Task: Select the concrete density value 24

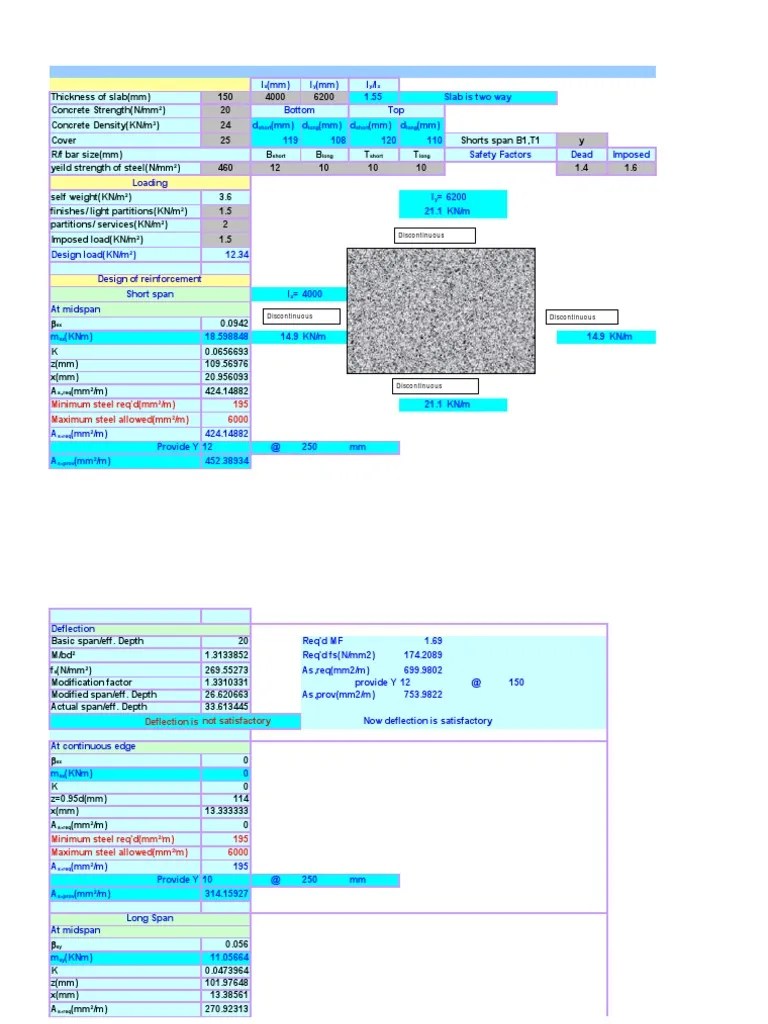Action: coord(225,125)
